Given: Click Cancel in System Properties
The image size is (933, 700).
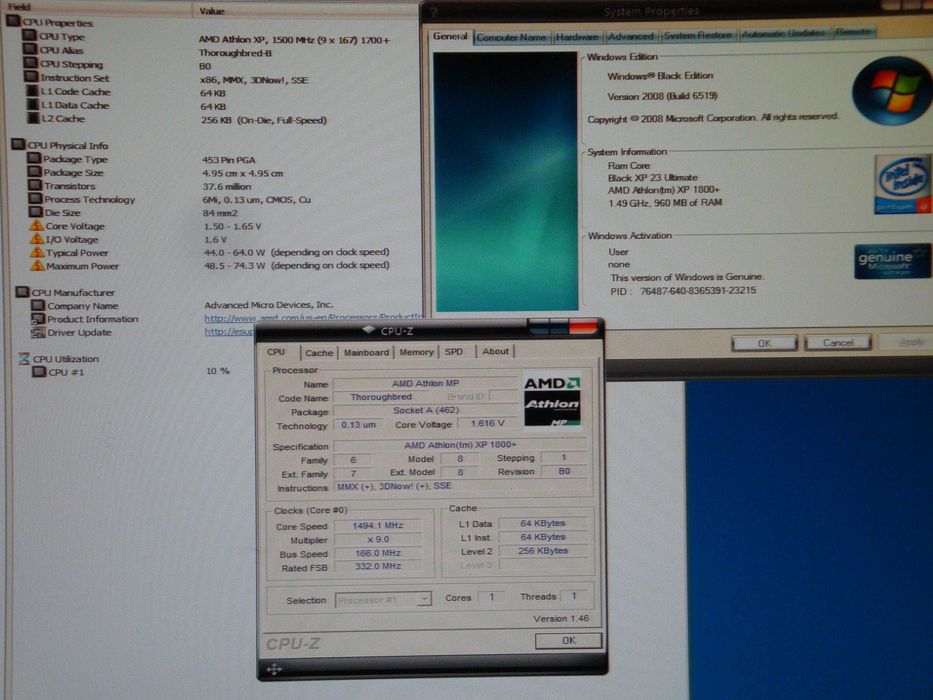Looking at the screenshot, I should click(838, 342).
